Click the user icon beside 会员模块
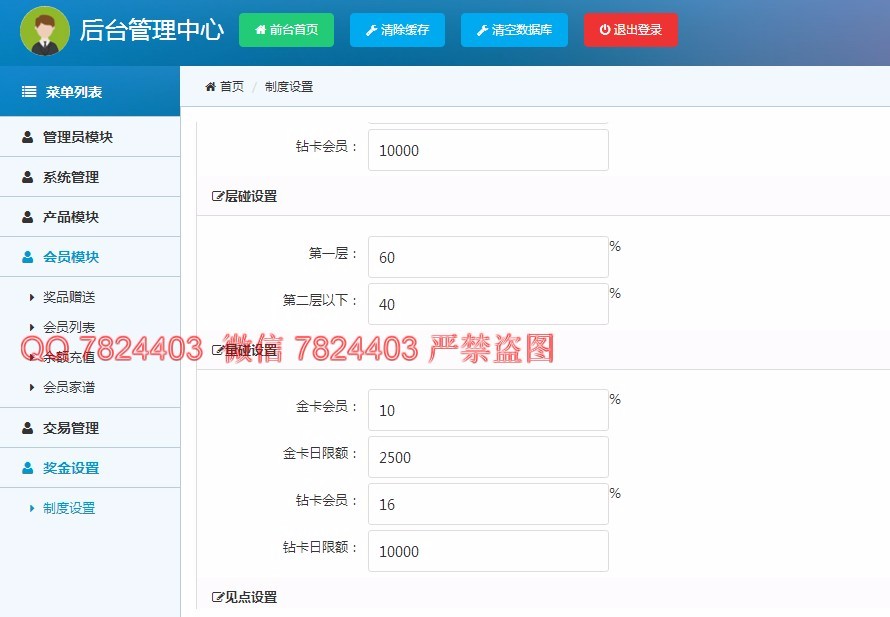 coord(27,257)
